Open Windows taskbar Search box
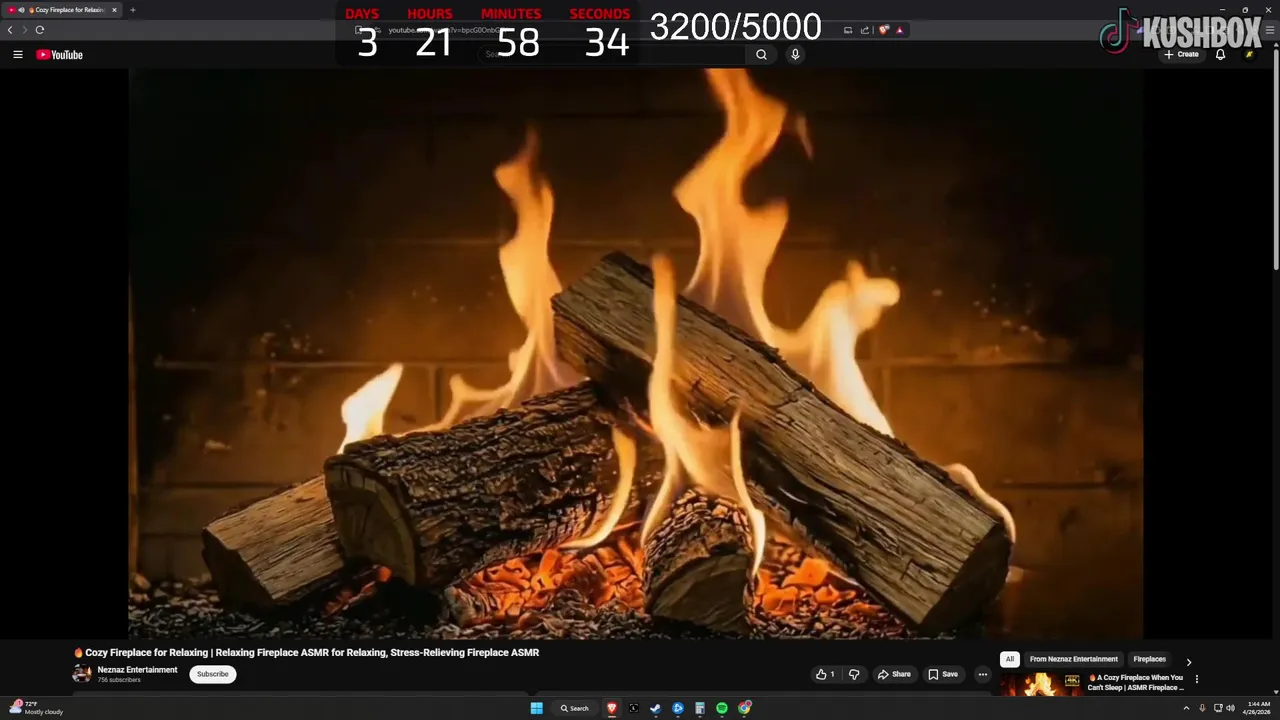1280x720 pixels. click(x=574, y=708)
